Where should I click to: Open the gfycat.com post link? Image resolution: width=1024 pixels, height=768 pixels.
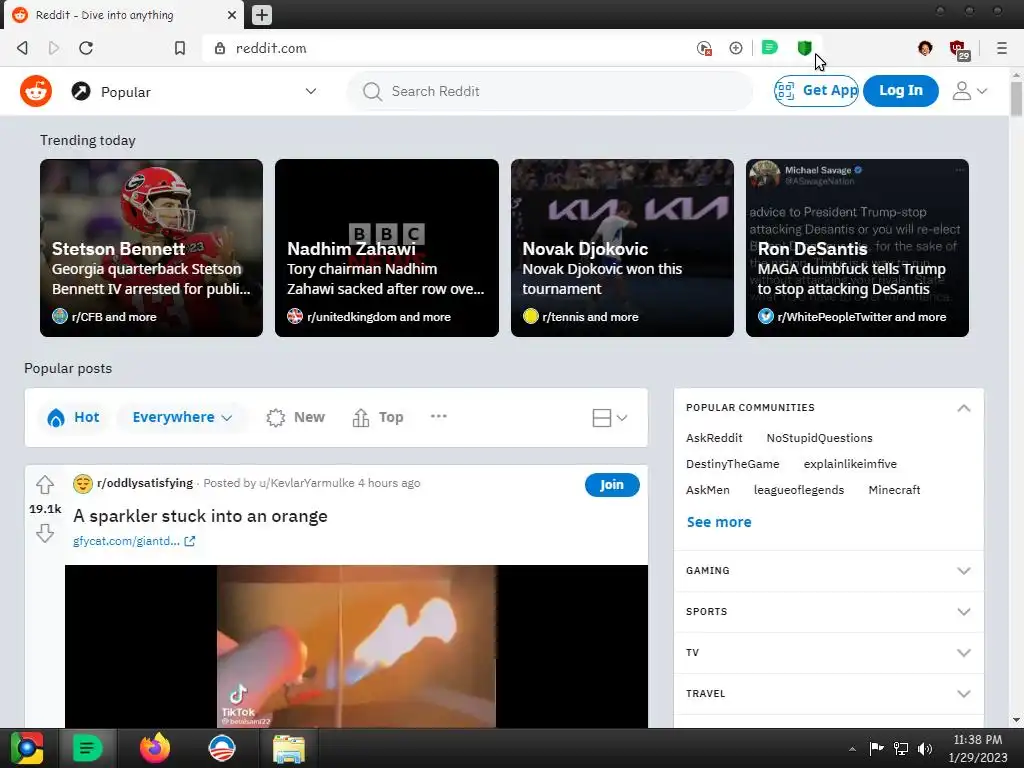coord(126,541)
